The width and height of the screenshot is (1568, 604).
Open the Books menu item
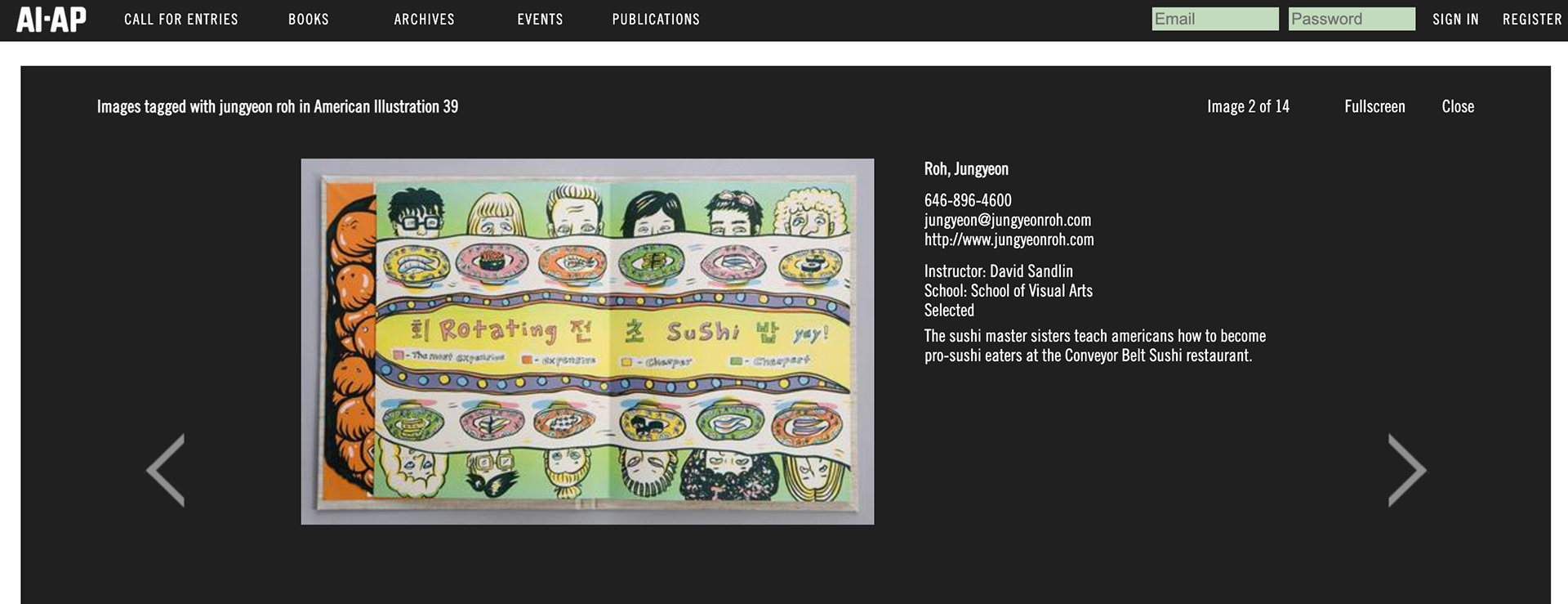pos(309,20)
